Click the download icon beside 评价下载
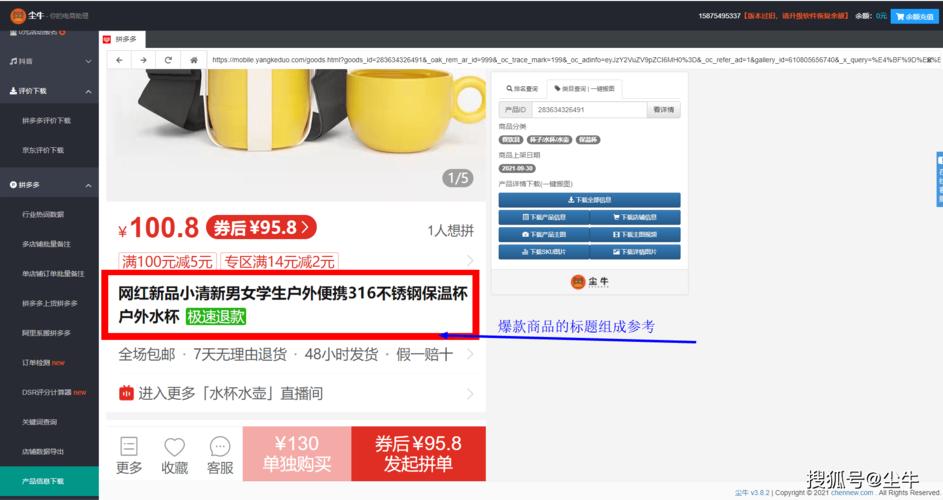Screen dimensions: 943x500 (x=13, y=91)
